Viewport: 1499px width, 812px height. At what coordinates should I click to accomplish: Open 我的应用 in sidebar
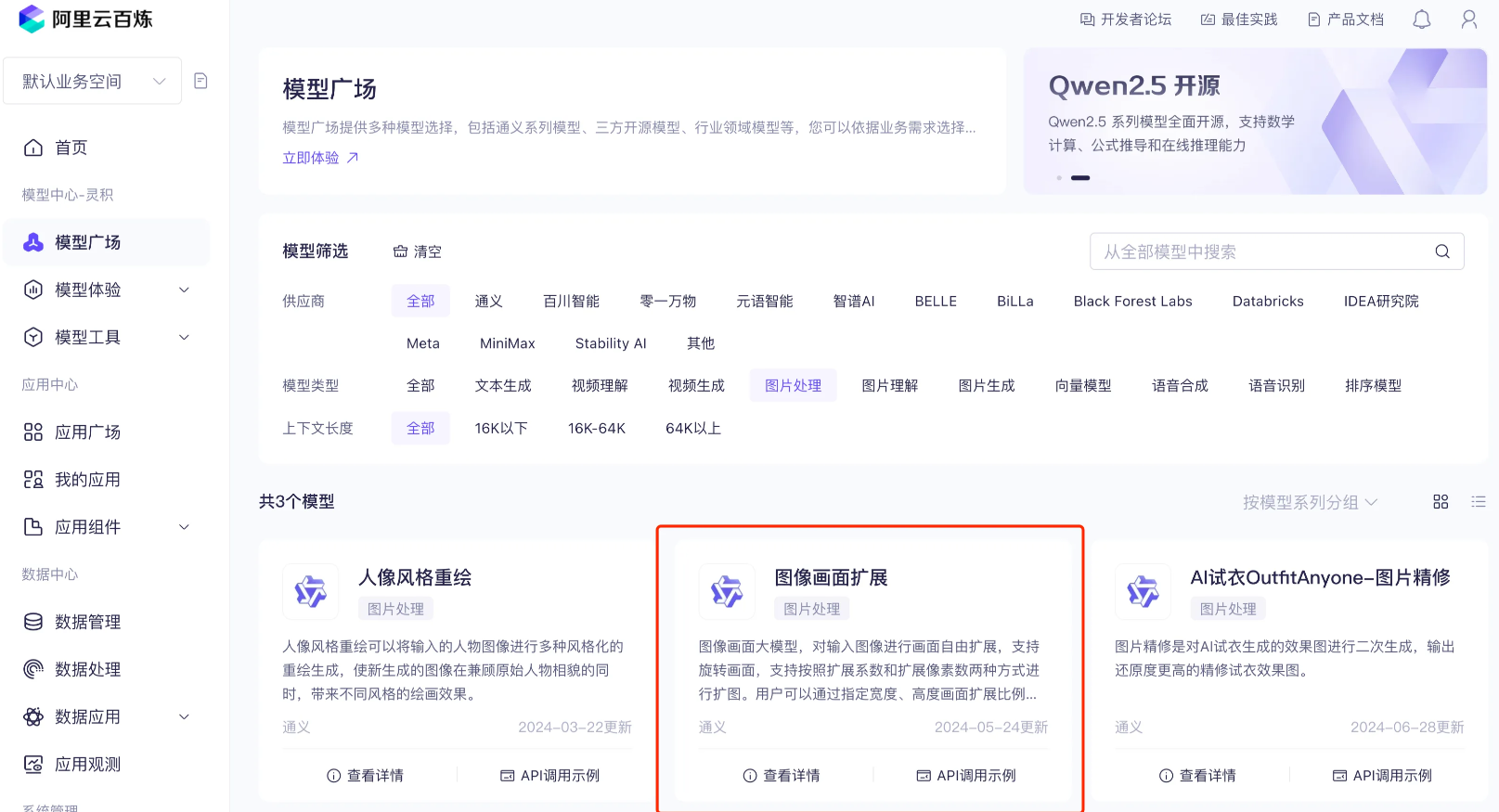coord(106,479)
